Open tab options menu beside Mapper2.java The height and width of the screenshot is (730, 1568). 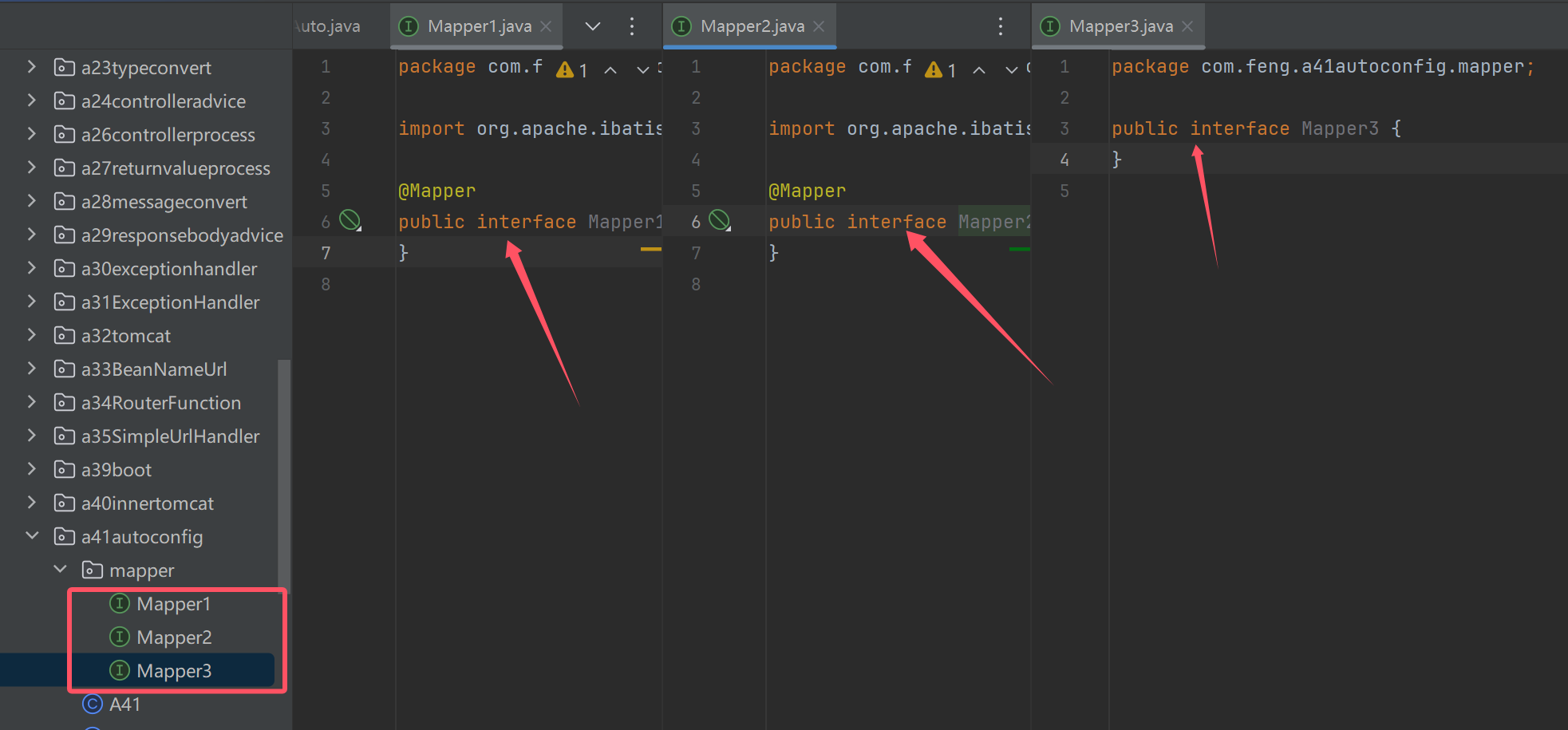(1001, 26)
